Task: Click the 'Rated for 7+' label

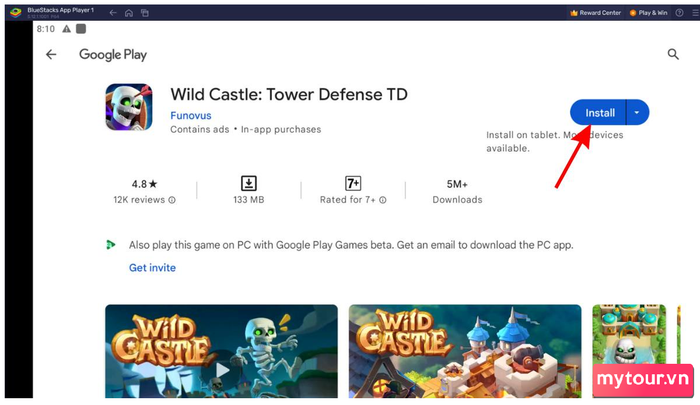Action: [x=347, y=200]
